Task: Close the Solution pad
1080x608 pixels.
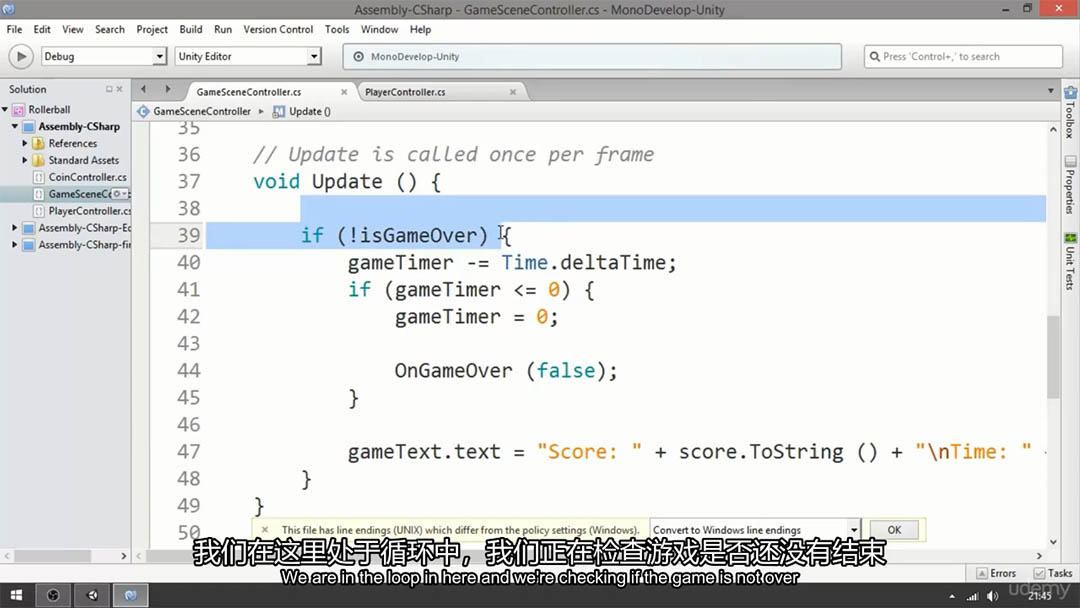Action: [122, 90]
